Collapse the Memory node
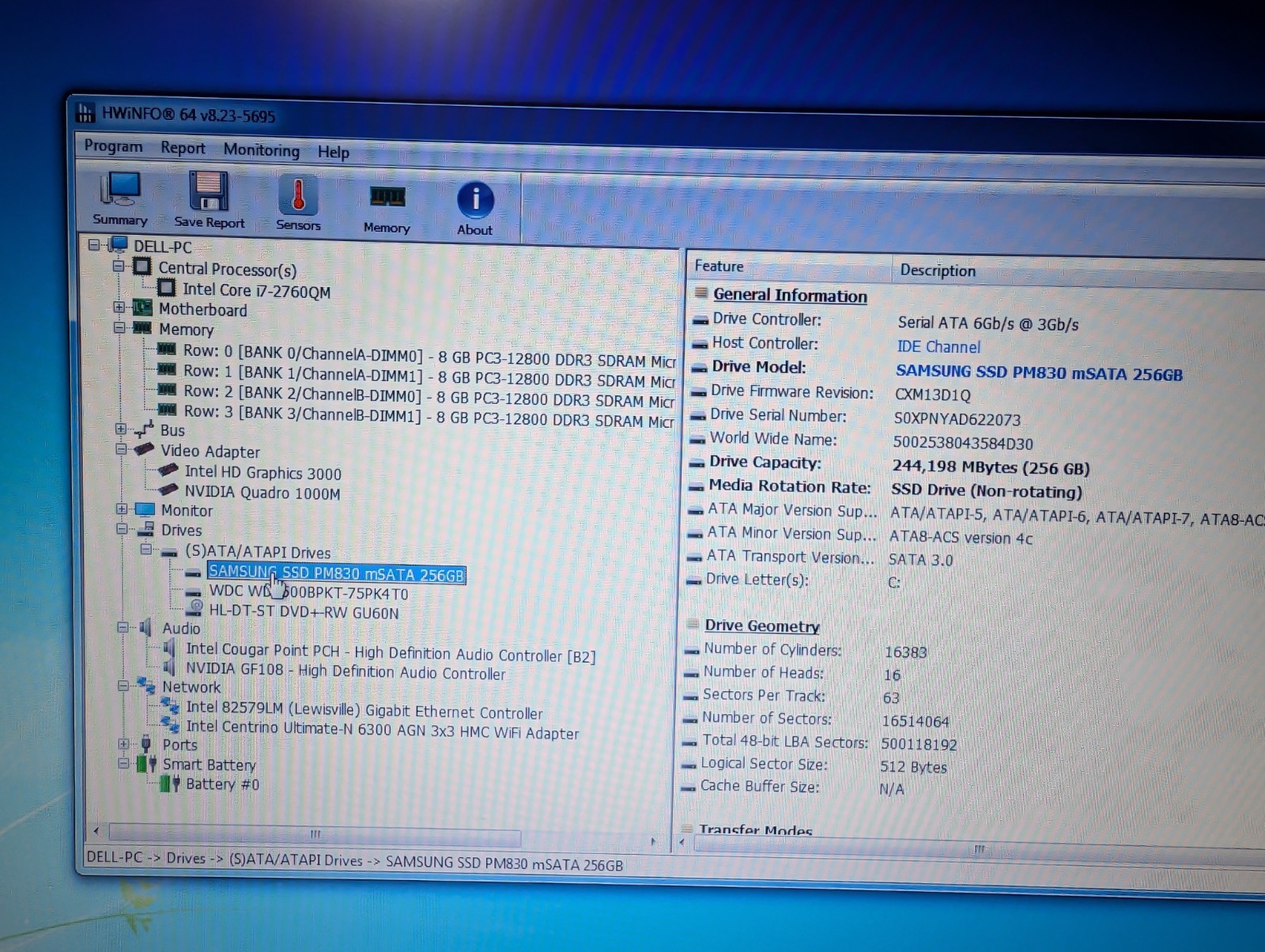The width and height of the screenshot is (1265, 952). pos(119,327)
